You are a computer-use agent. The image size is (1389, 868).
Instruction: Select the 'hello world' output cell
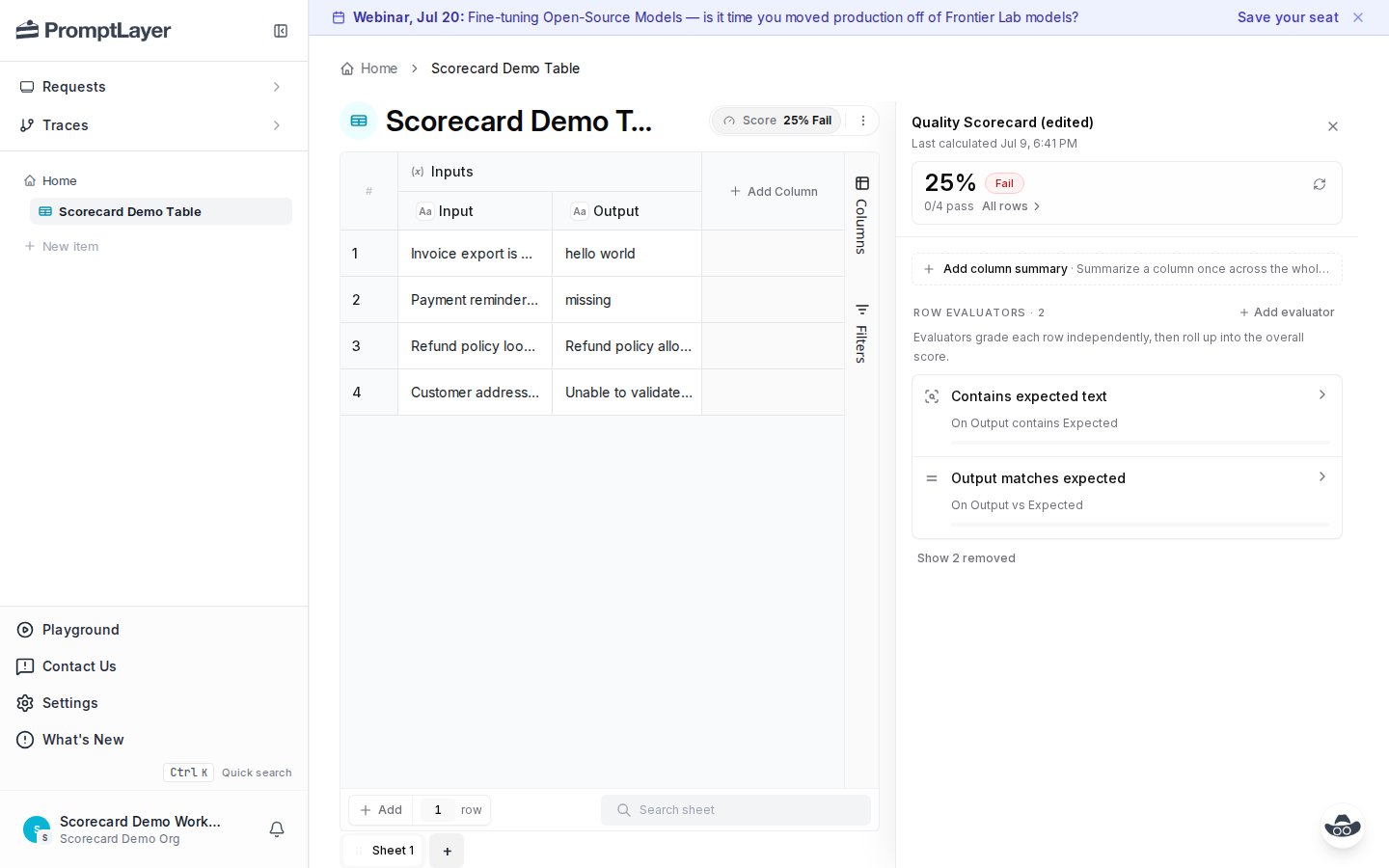[627, 254]
